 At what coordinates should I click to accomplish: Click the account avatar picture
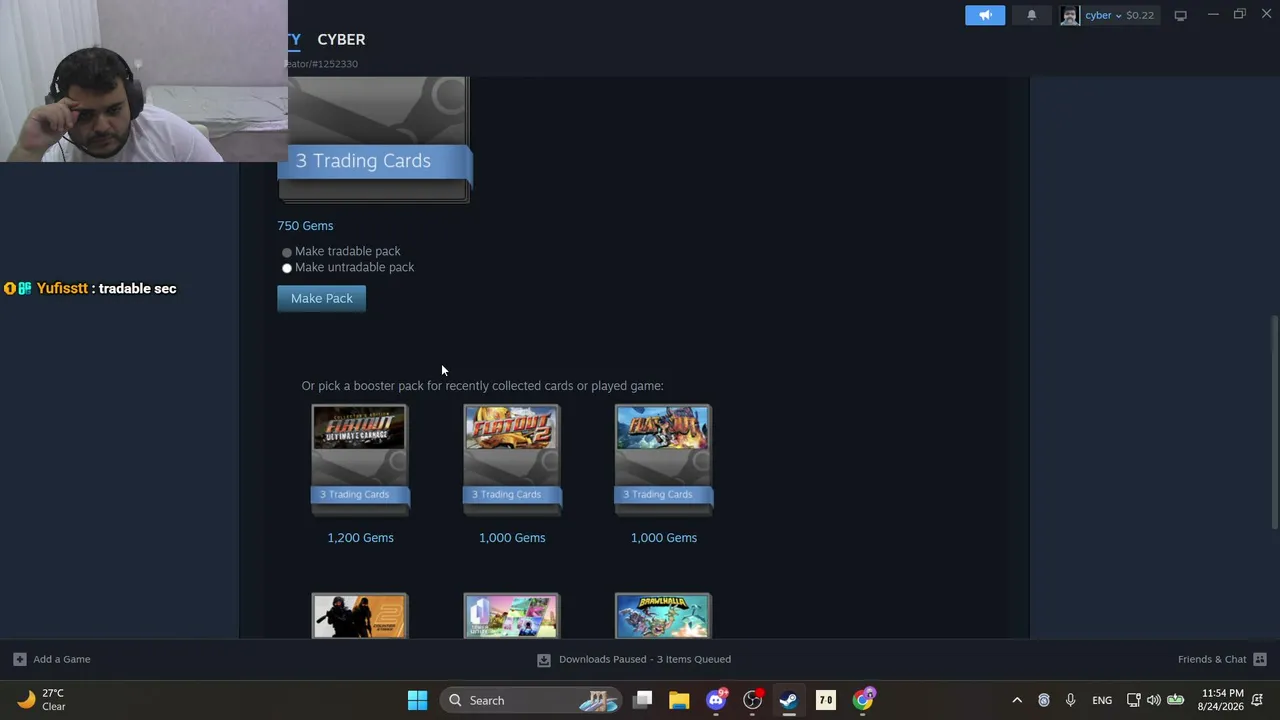coord(1070,15)
